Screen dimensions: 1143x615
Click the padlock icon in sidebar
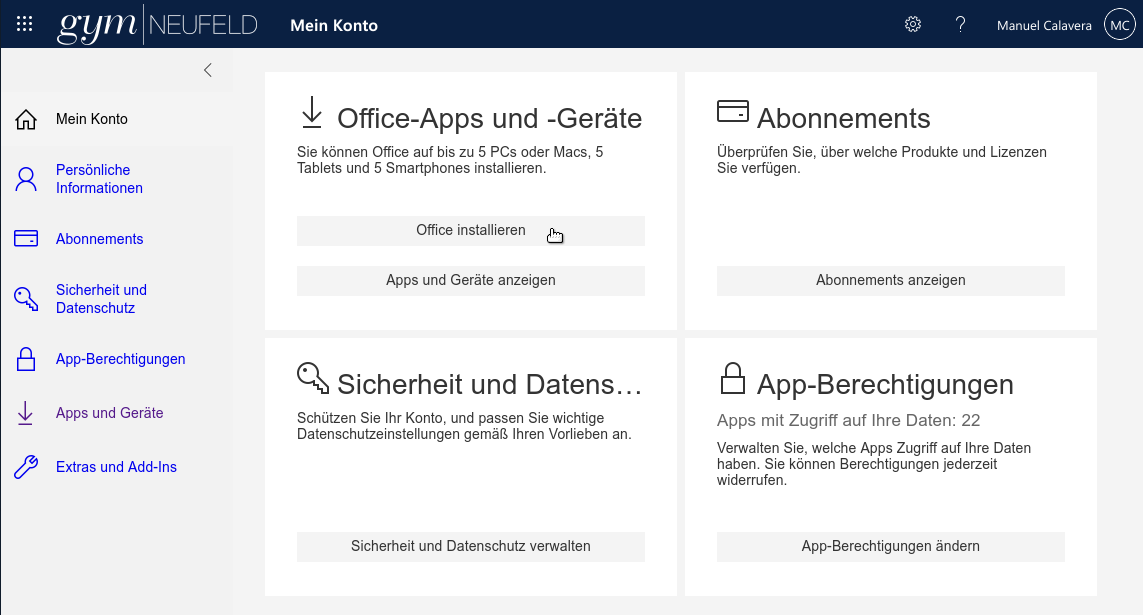click(x=26, y=359)
